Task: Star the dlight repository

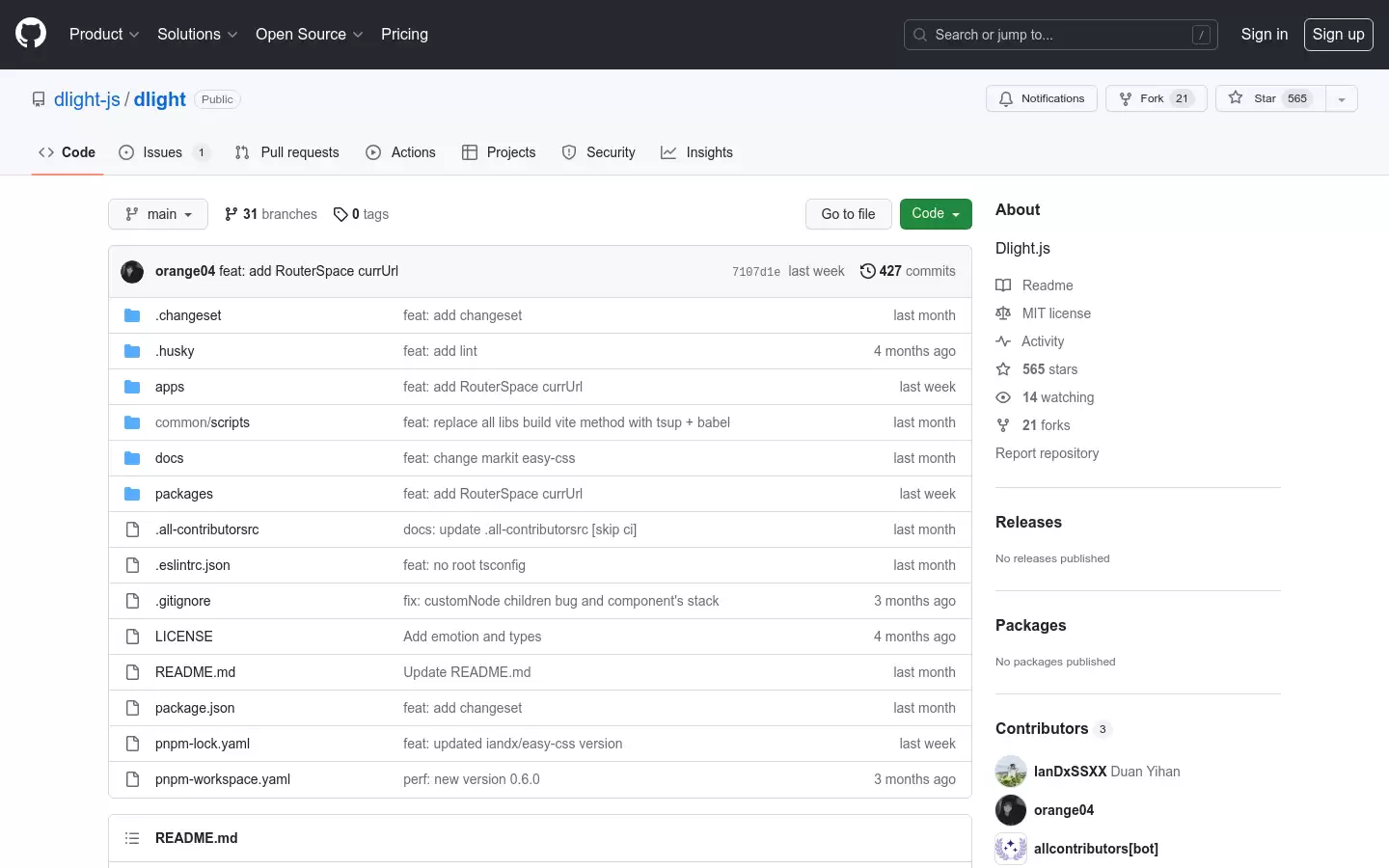Action: point(1270,98)
